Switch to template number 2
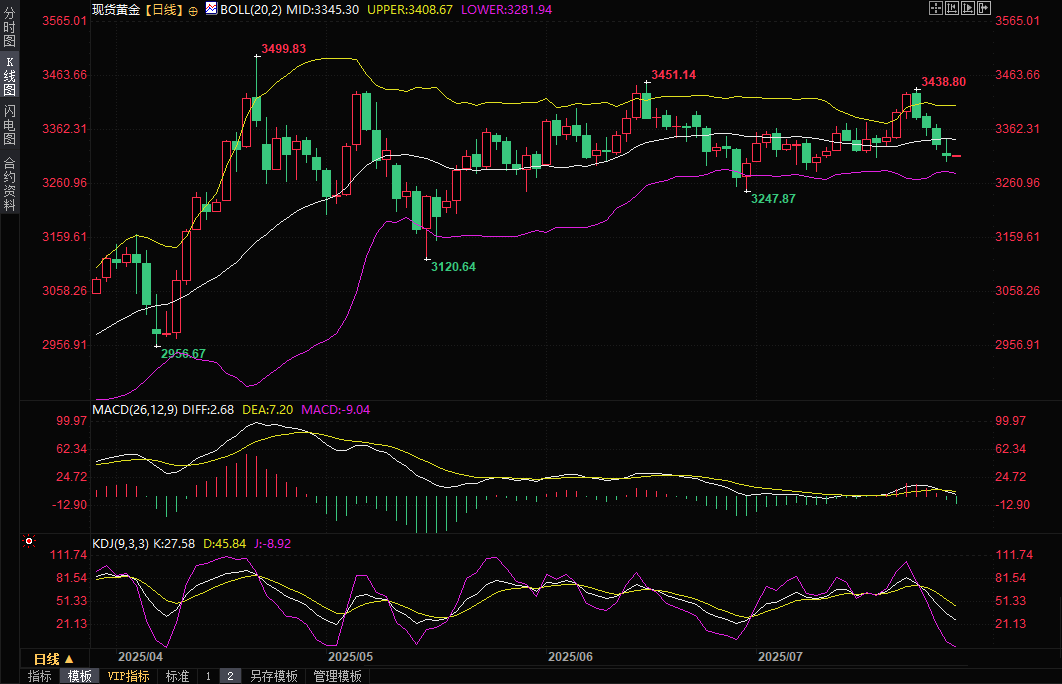Viewport: 1062px width, 684px height. tap(230, 676)
